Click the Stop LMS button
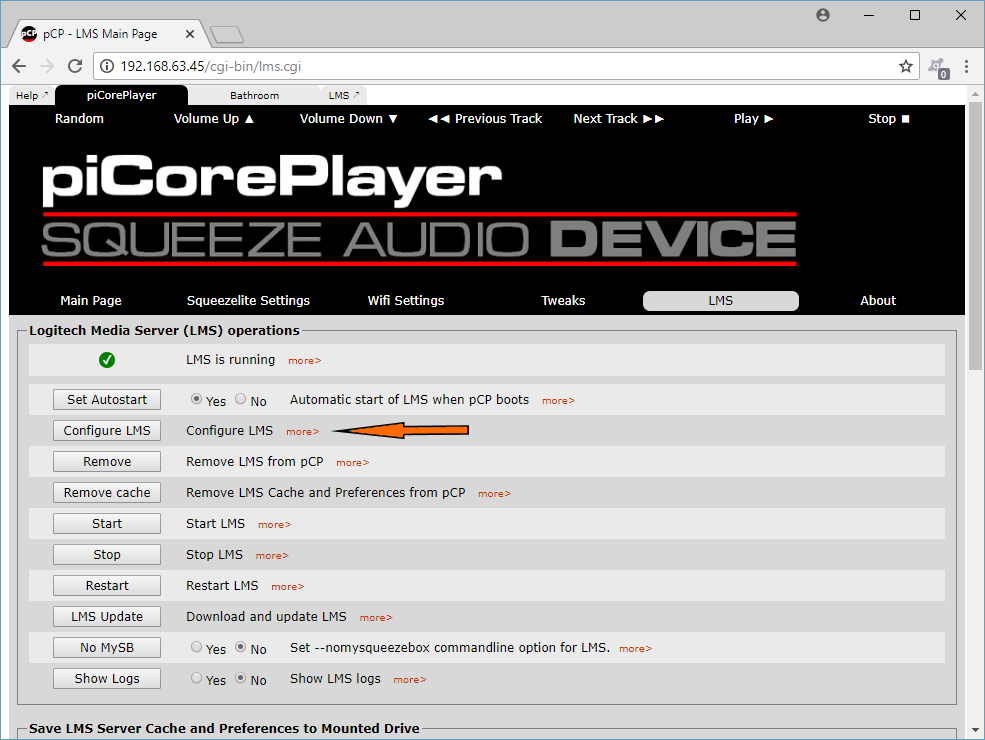This screenshot has width=985, height=740. pos(107,555)
